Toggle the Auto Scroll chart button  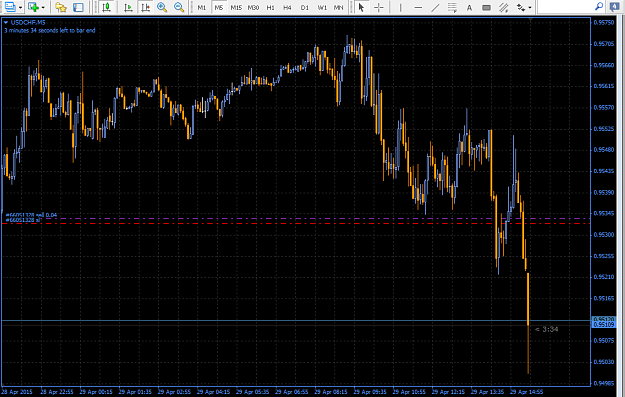point(128,7)
